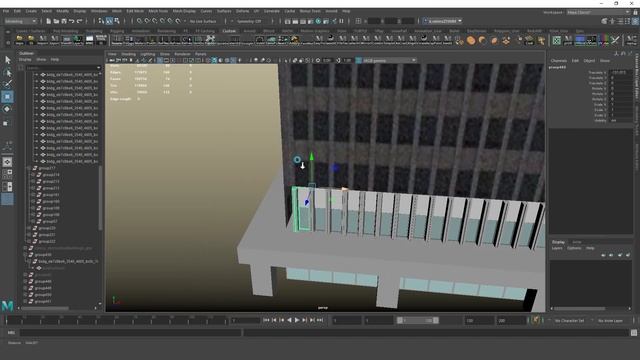Viewport: 640px width, 360px height.
Task: Open the Symmetry: Off dropdown
Action: click(x=249, y=21)
